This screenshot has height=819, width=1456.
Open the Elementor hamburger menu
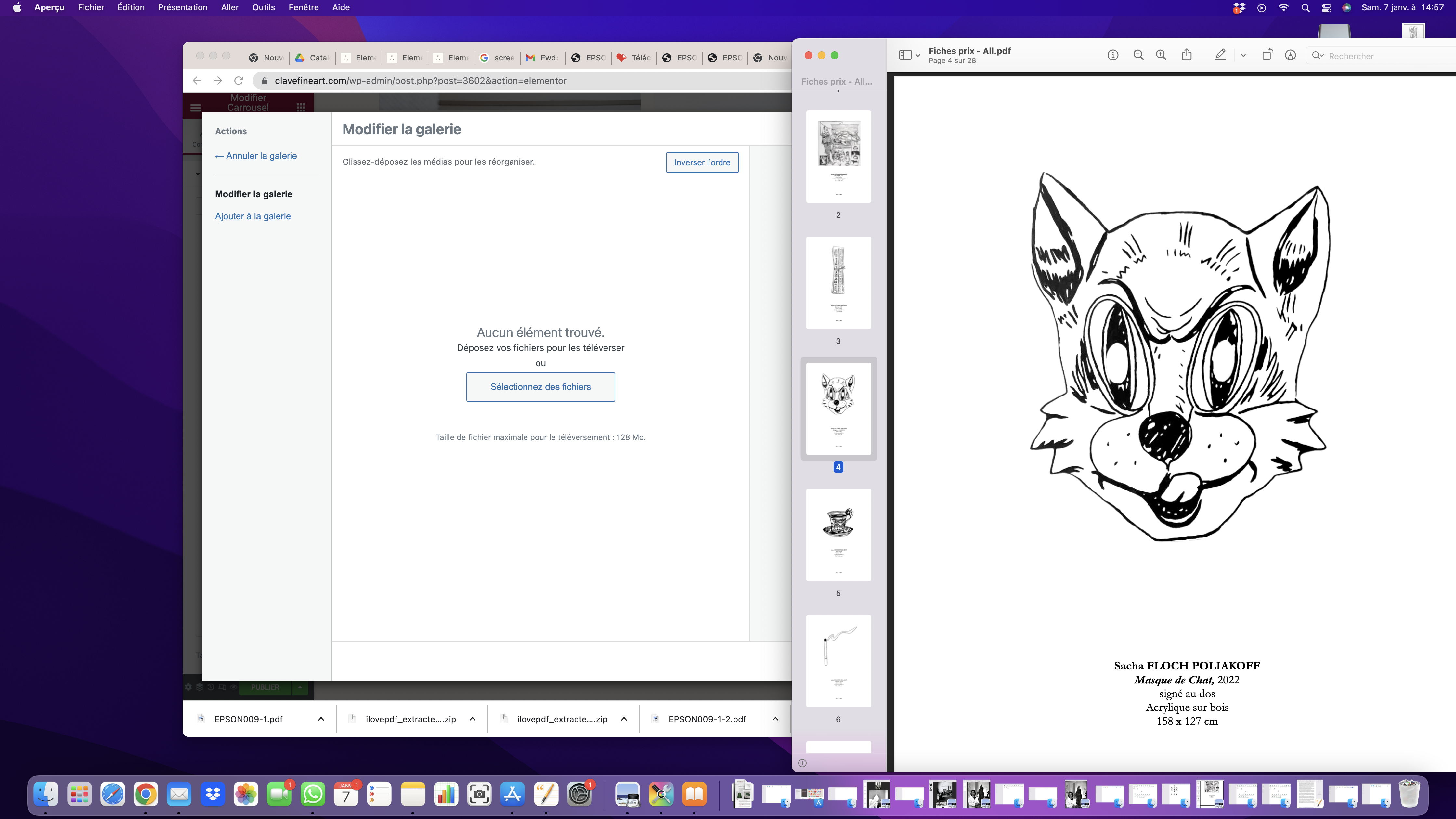pos(196,107)
